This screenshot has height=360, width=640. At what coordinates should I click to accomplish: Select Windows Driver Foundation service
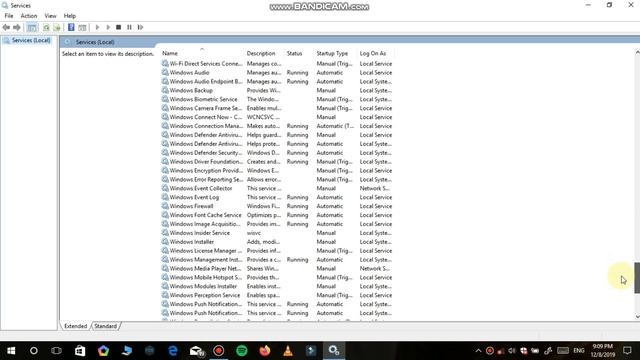point(277,162)
